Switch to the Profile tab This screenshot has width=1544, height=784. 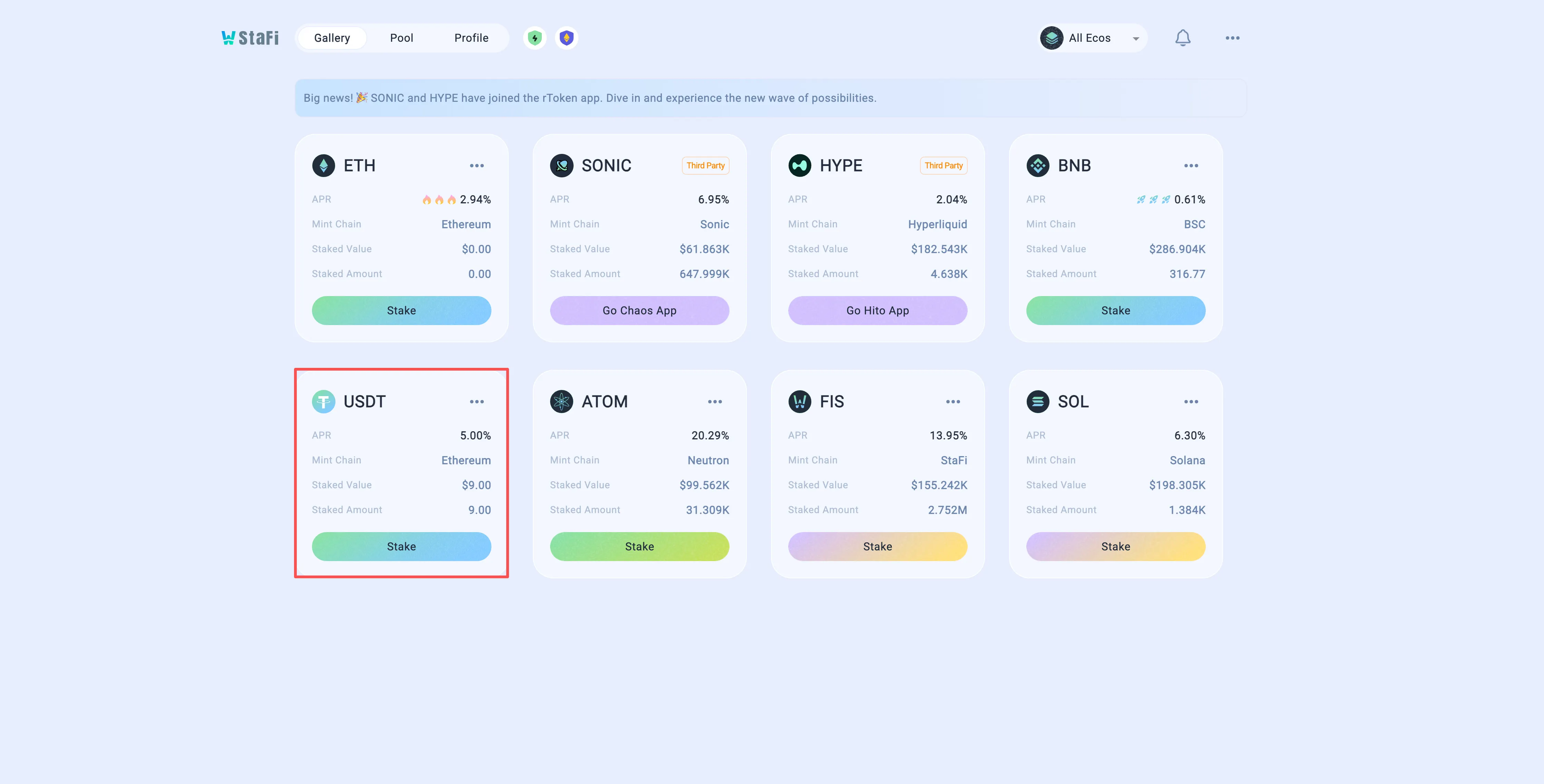point(471,38)
